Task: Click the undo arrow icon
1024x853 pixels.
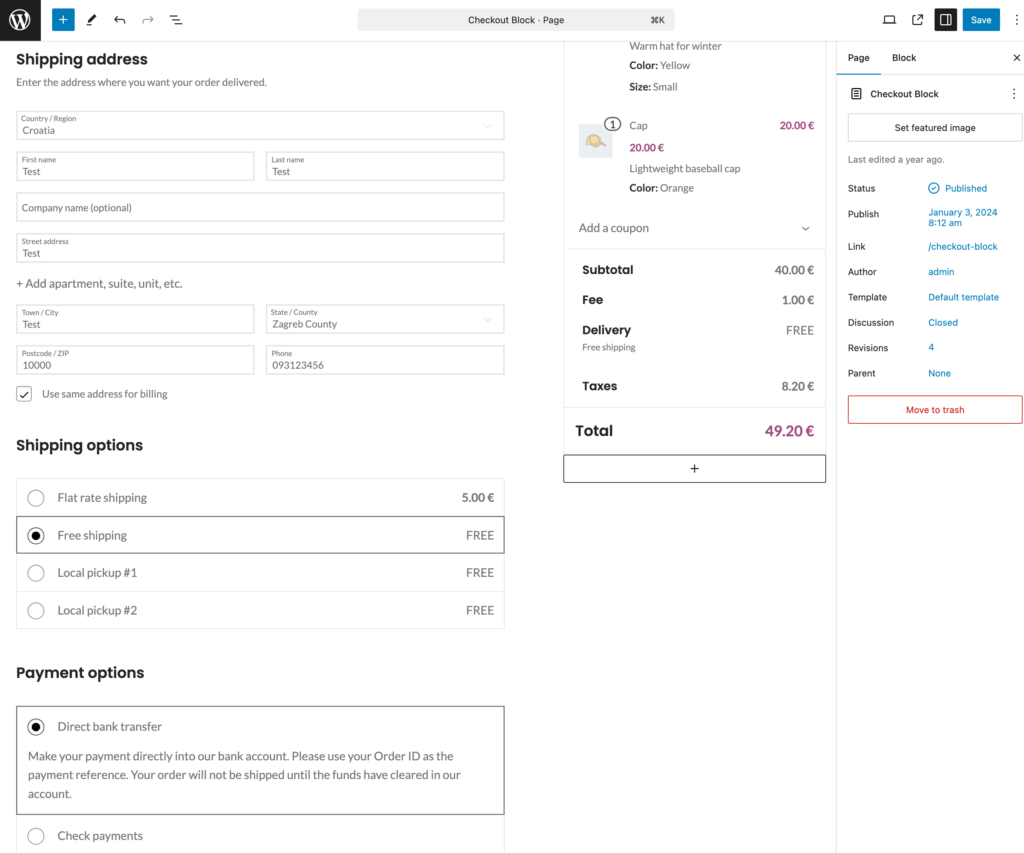Action: click(x=120, y=20)
